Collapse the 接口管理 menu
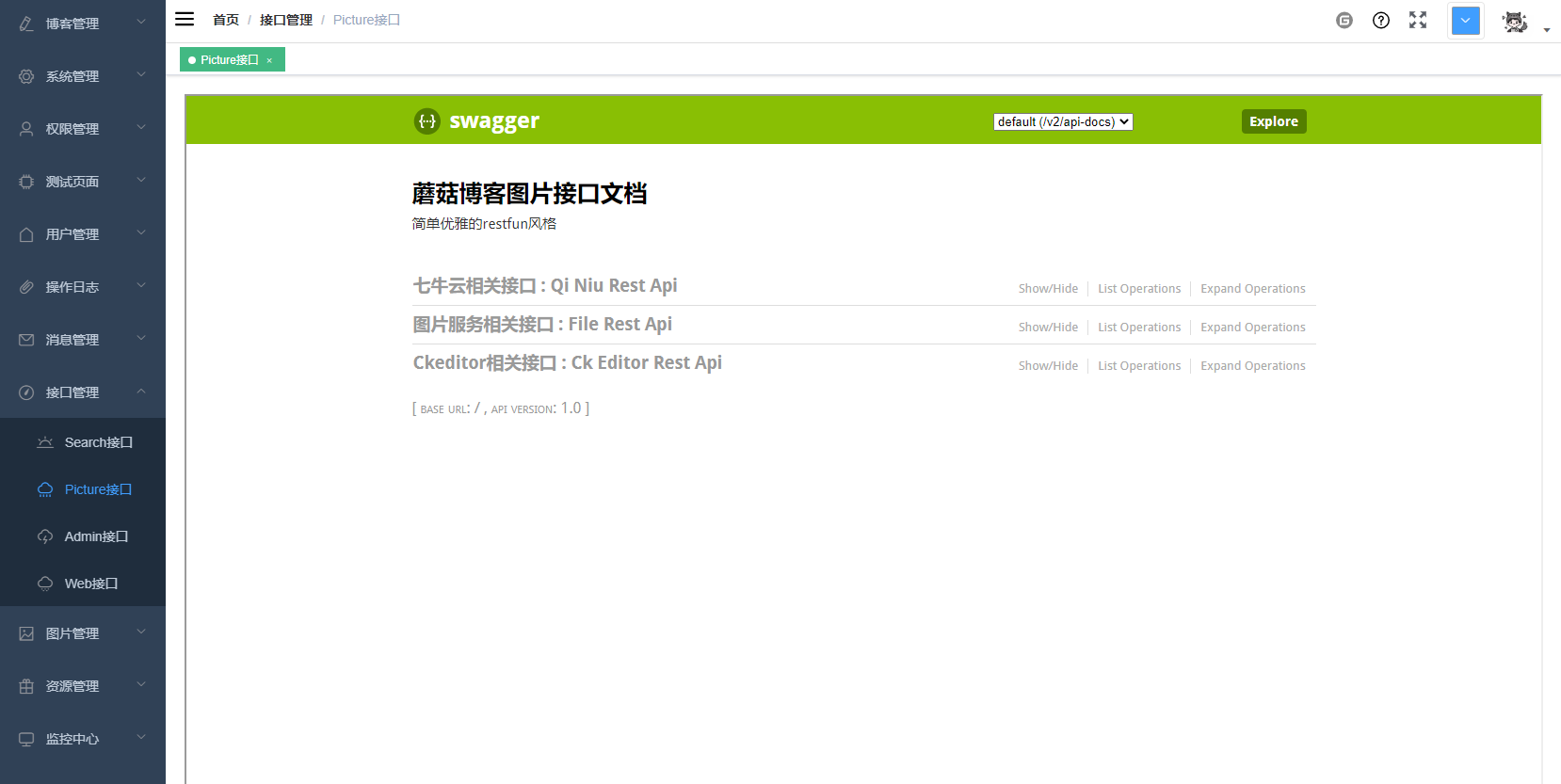The height and width of the screenshot is (784, 1561). (83, 392)
